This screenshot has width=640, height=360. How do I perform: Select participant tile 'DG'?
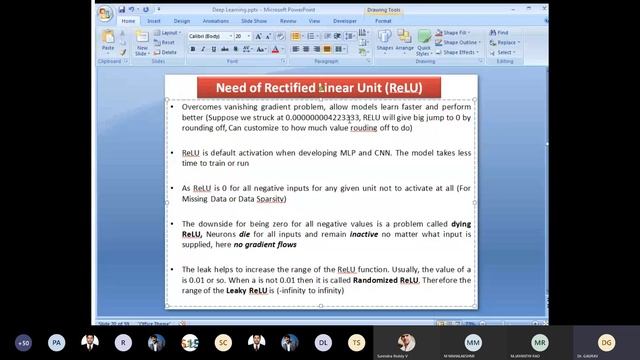click(x=607, y=342)
